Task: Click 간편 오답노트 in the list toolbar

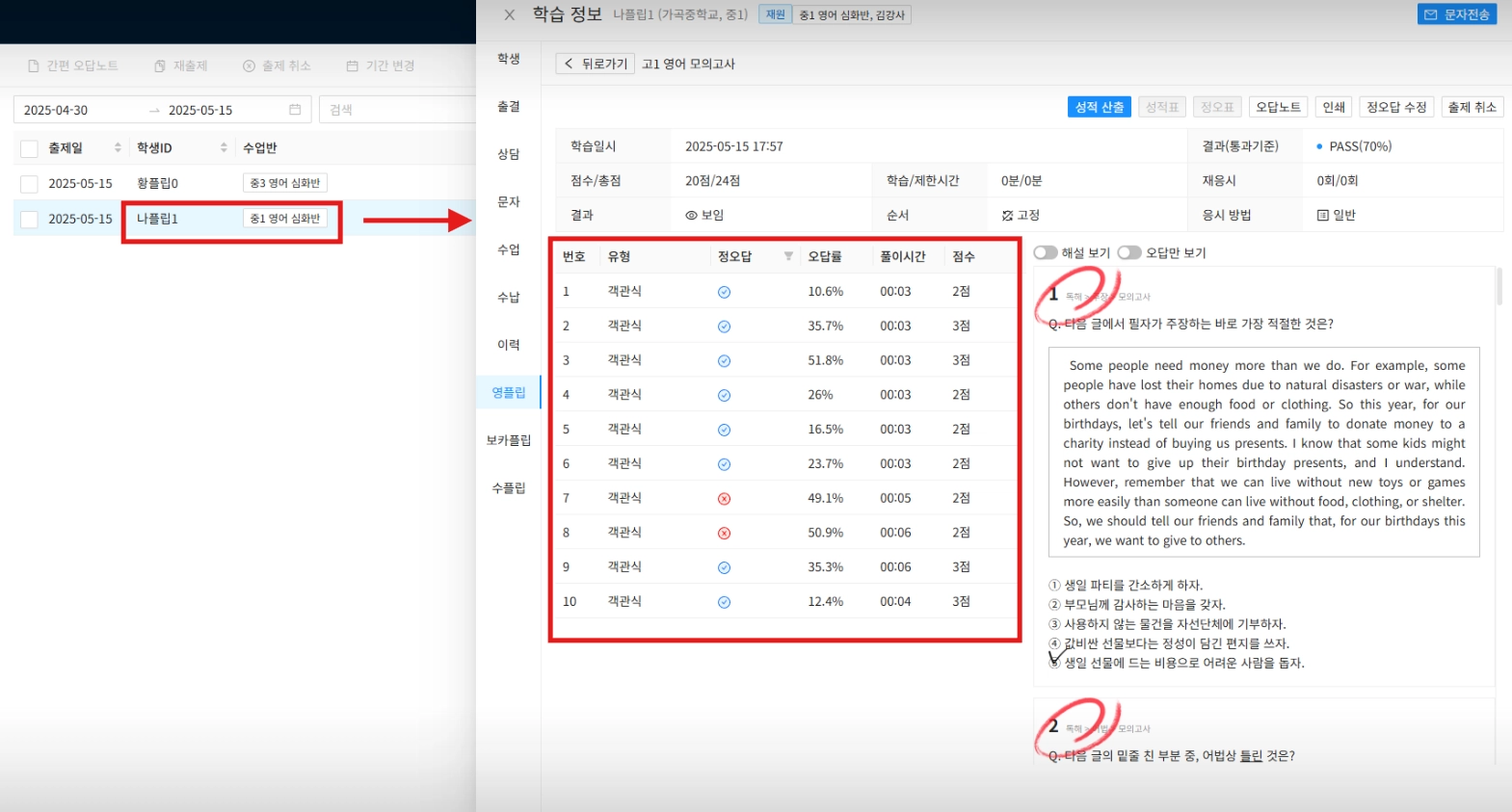Action: coord(73,65)
